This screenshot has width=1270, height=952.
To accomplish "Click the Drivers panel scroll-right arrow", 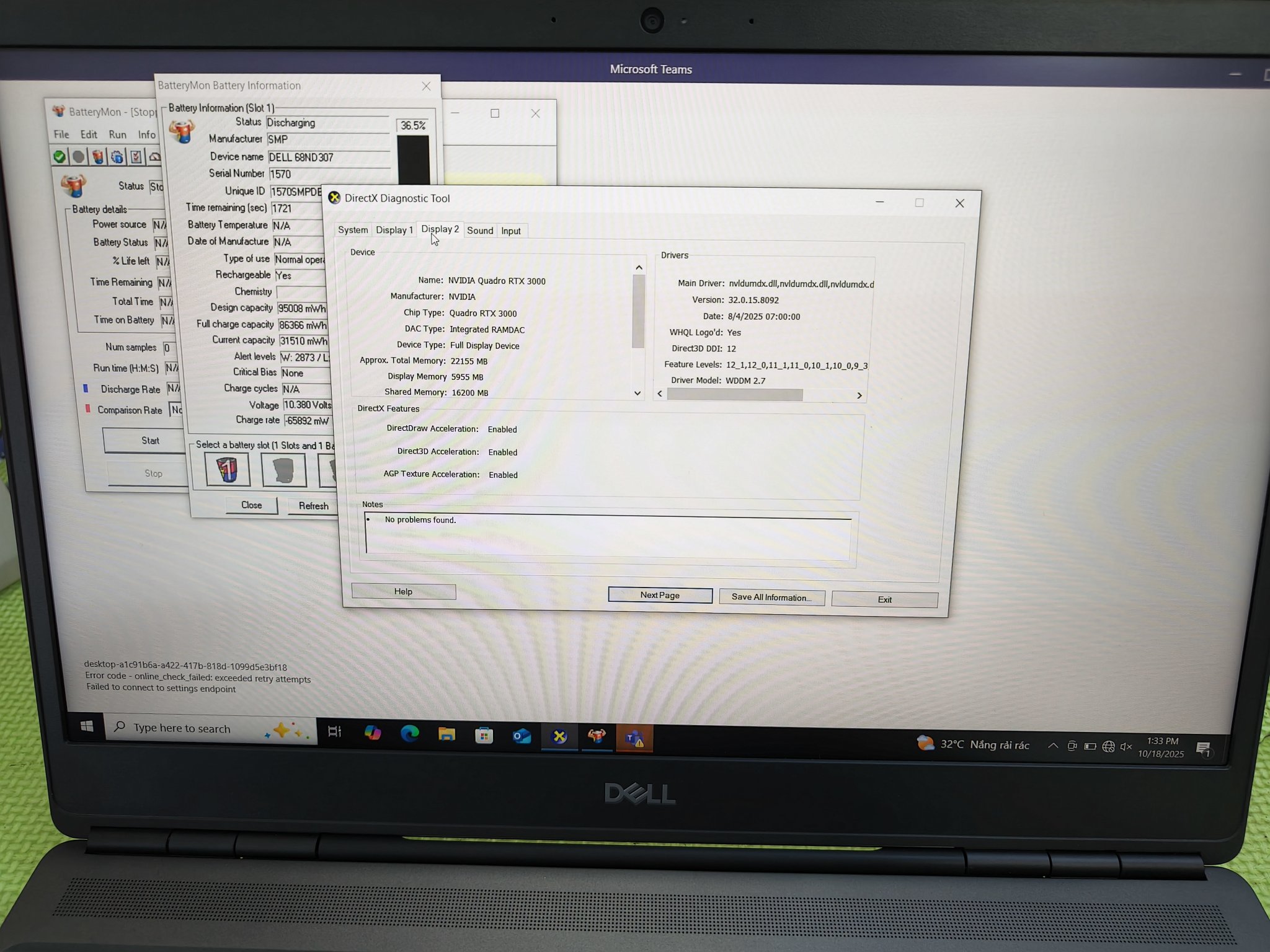I will [x=859, y=395].
